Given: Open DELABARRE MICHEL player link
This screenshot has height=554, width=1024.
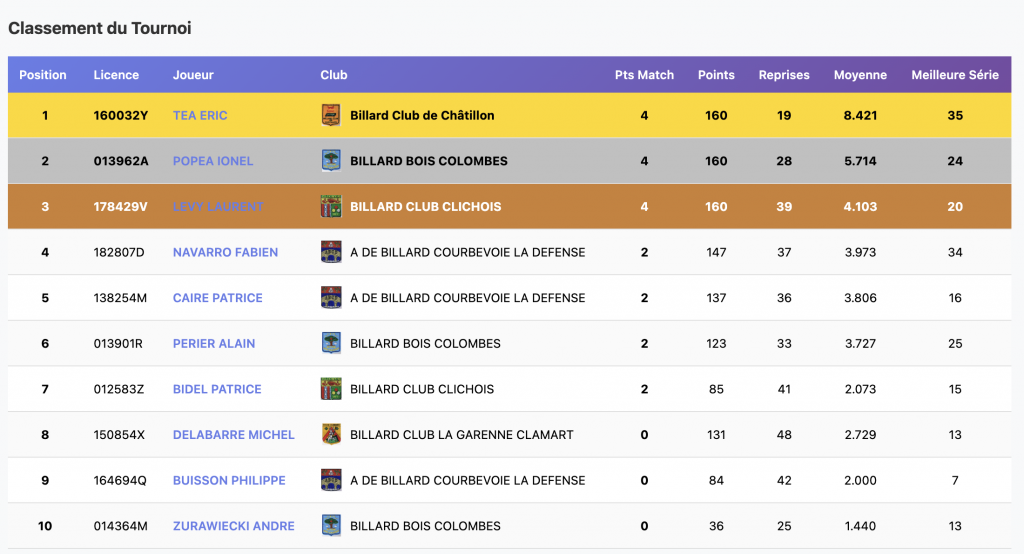Looking at the screenshot, I should click(234, 435).
